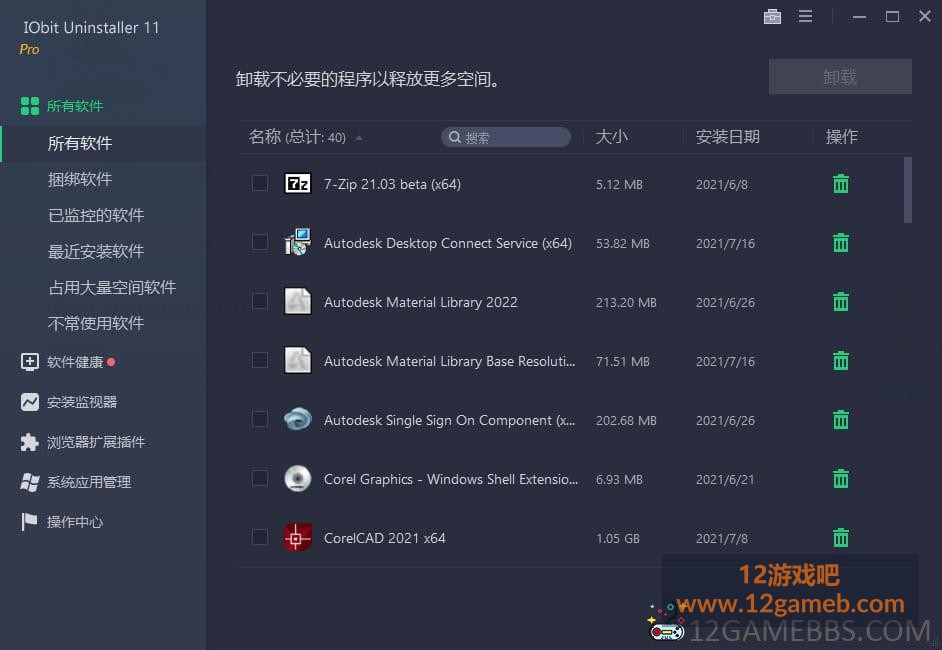Click the Autodesk Single Sign On app icon
Screen dimensions: 942x650
tap(297, 419)
